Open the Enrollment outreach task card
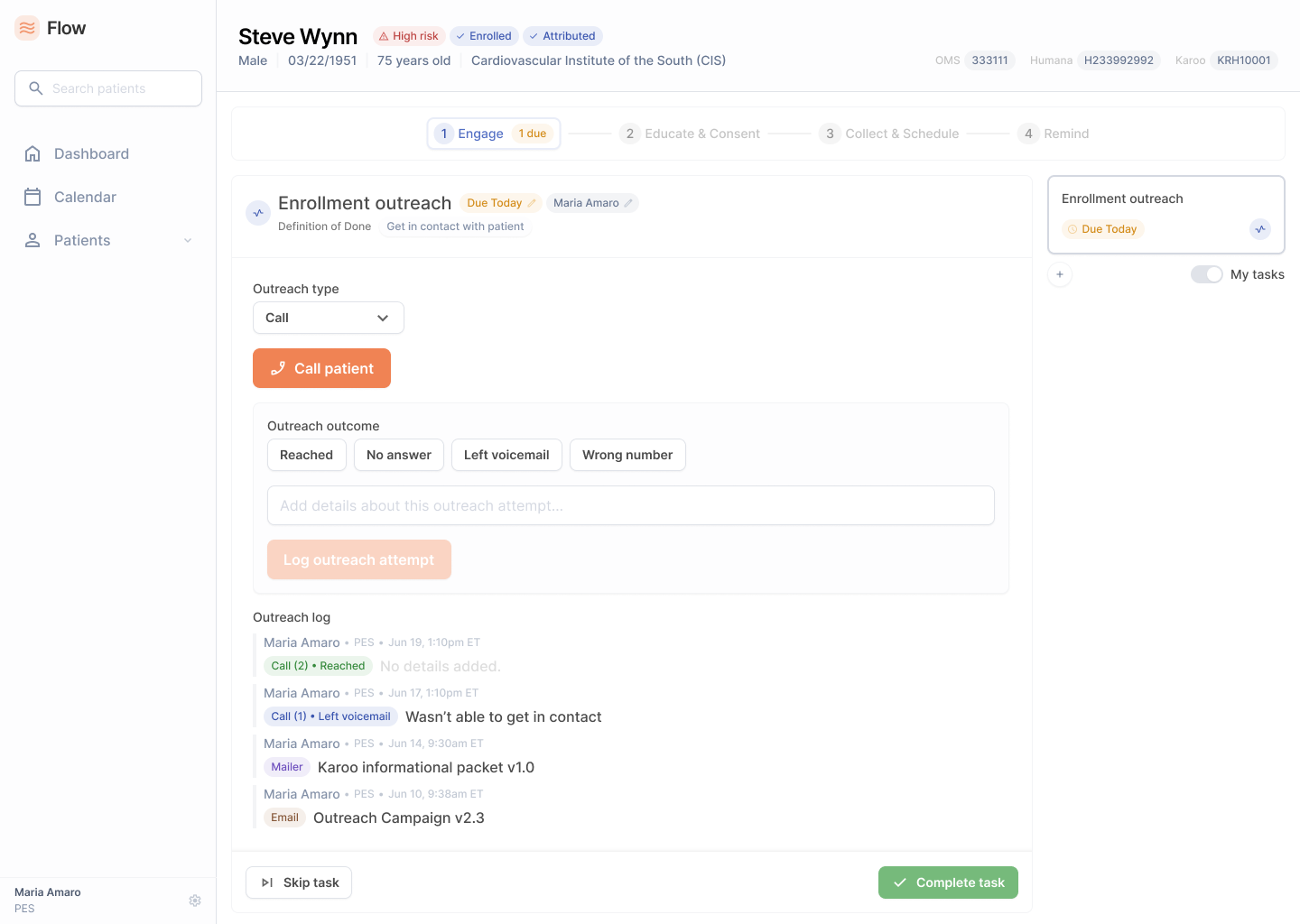Screen dimensions: 1300x924 point(1166,215)
